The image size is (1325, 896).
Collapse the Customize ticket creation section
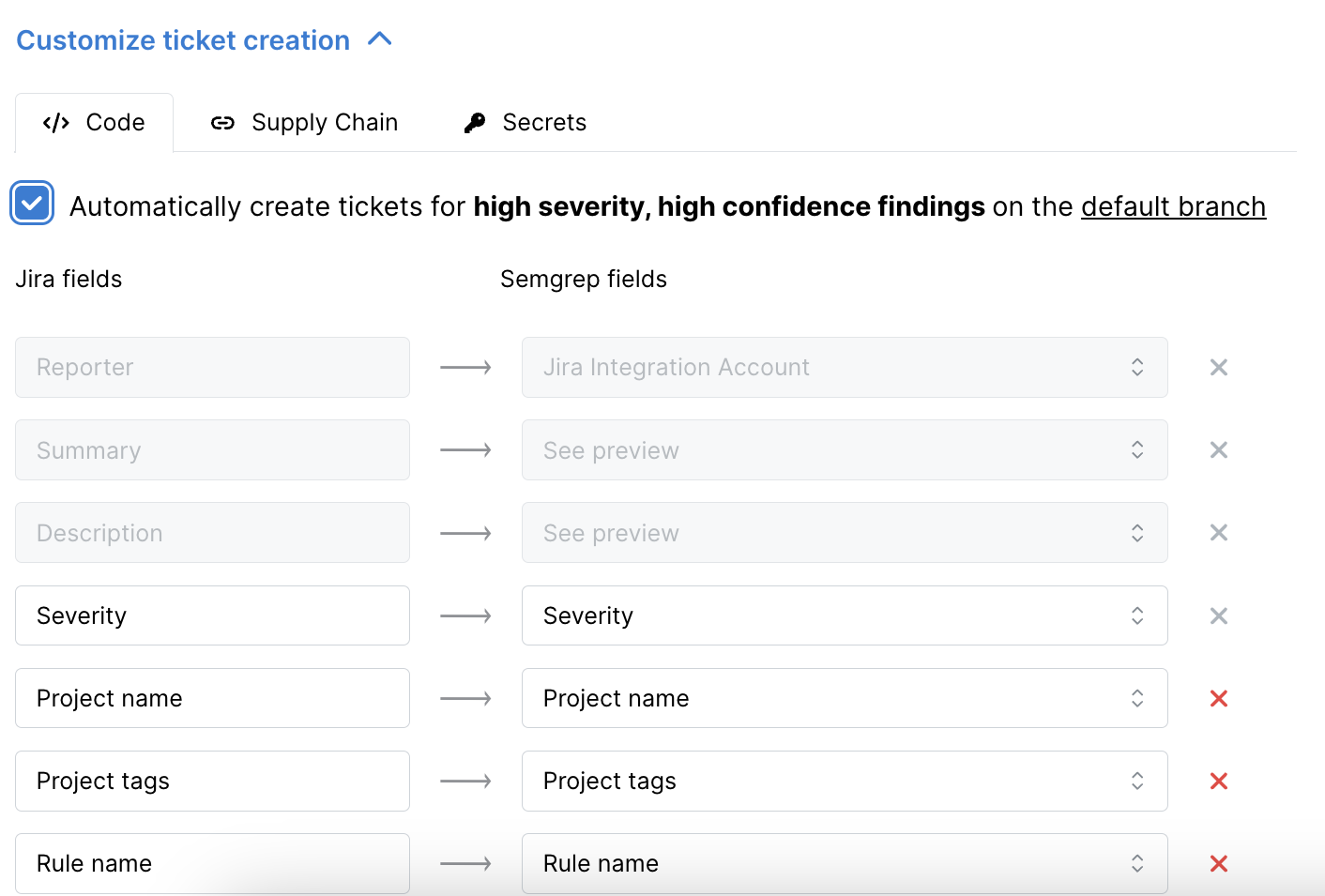[x=379, y=39]
